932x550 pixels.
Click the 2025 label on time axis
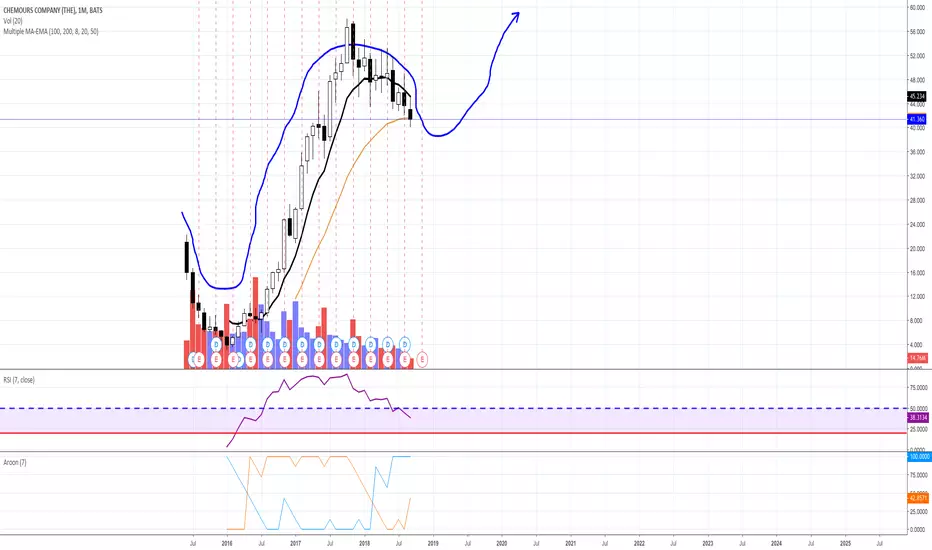pyautogui.click(x=845, y=543)
